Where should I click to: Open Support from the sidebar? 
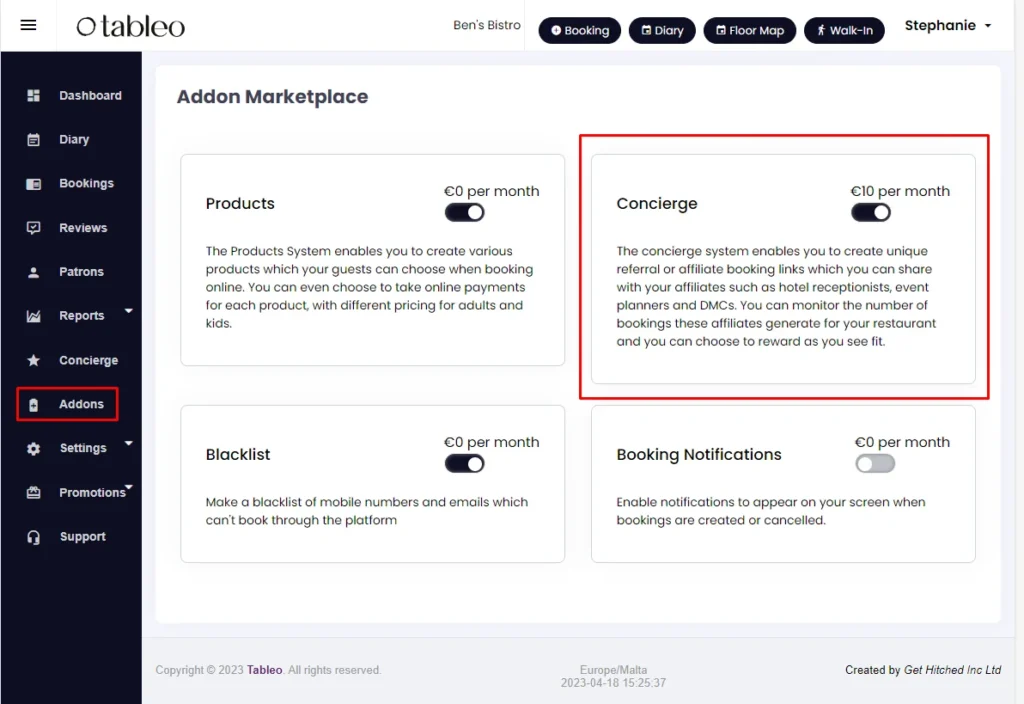82,537
